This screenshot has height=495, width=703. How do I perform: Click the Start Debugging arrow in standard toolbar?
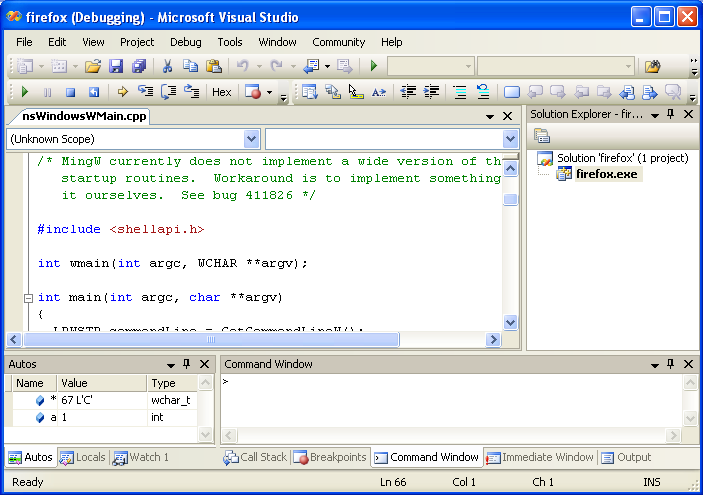click(373, 66)
